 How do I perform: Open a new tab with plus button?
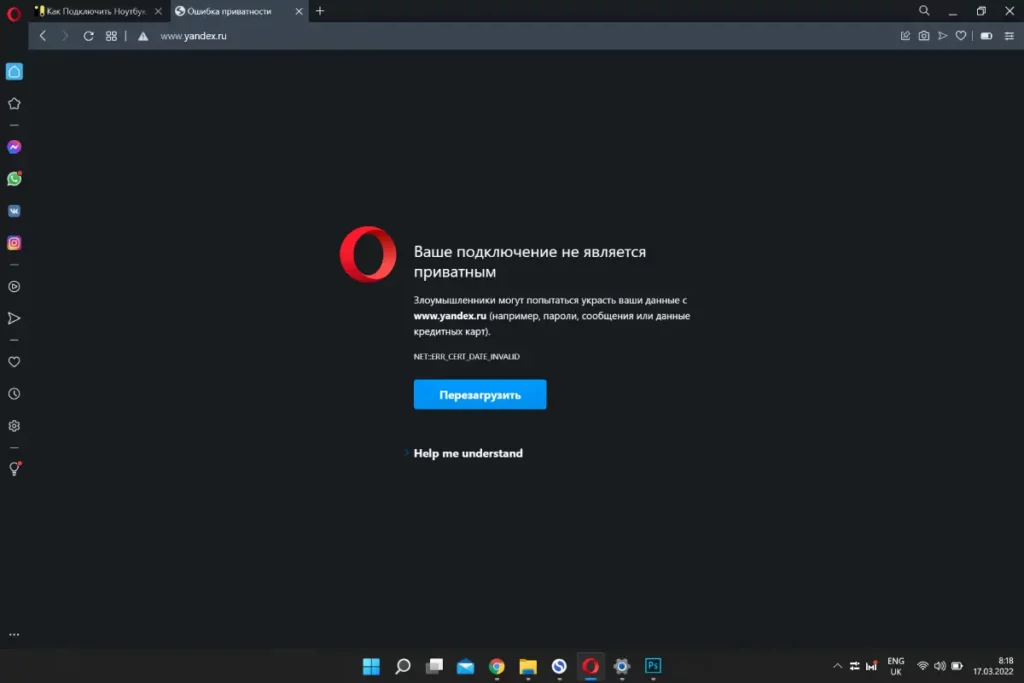click(x=320, y=11)
